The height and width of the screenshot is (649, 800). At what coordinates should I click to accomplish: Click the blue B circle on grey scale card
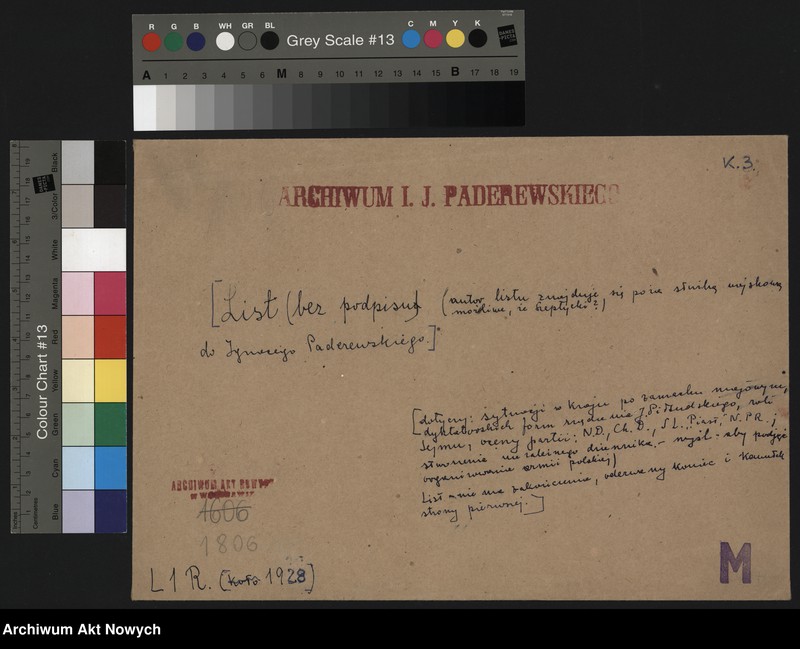click(x=196, y=42)
